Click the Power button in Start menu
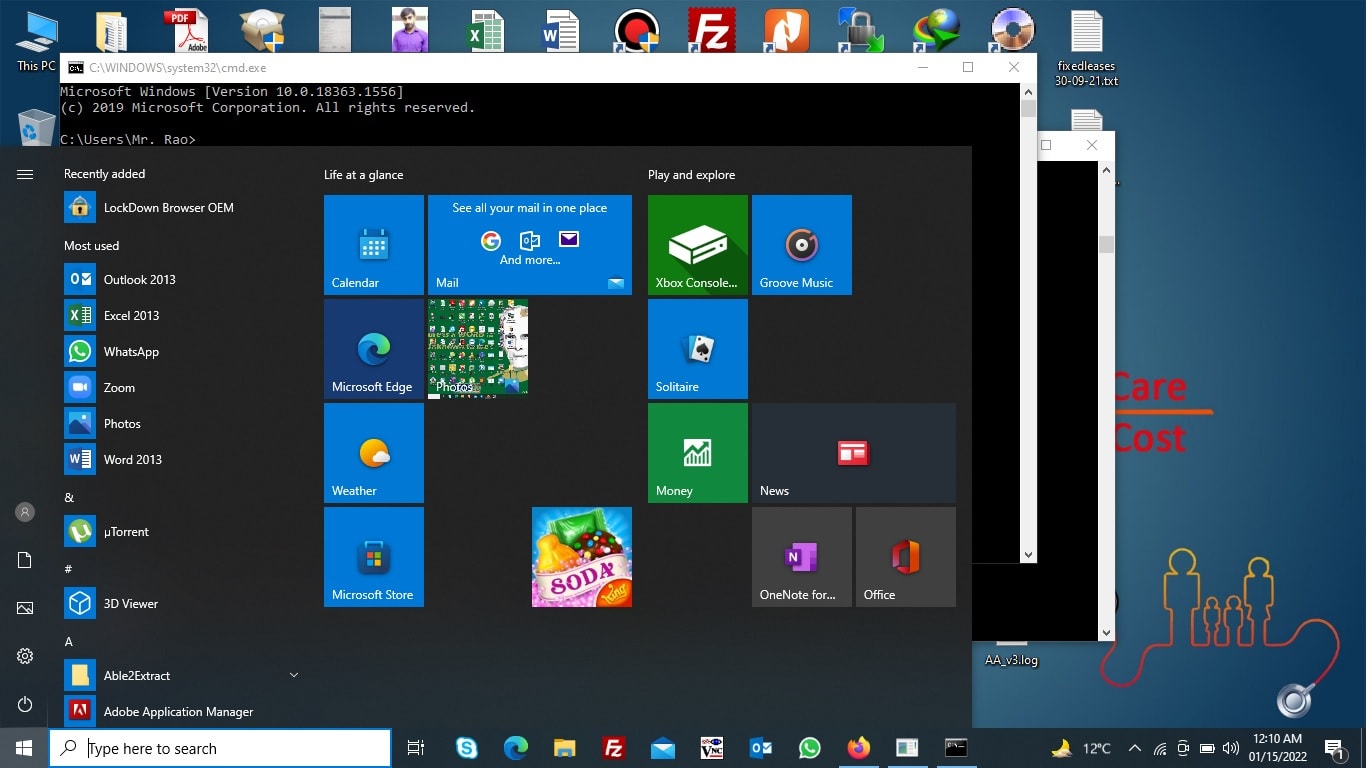 (25, 705)
